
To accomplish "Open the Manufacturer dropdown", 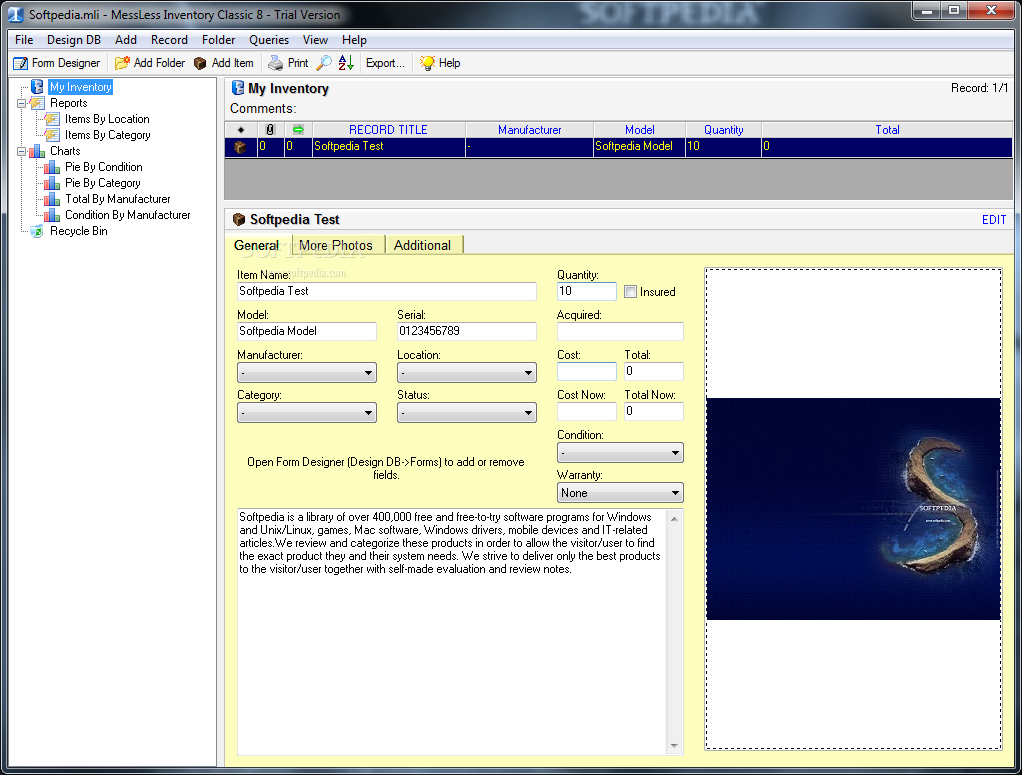I will 306,373.
